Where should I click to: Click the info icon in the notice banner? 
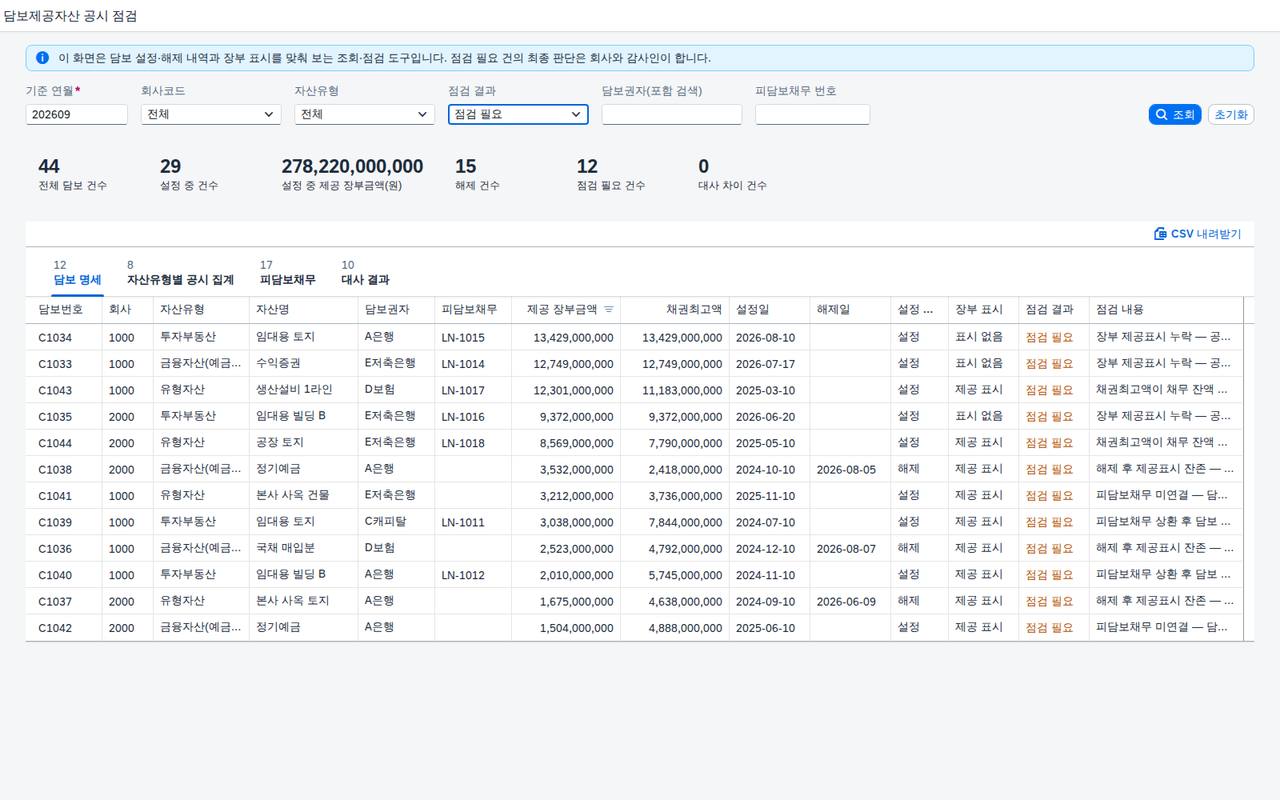pyautogui.click(x=42, y=58)
